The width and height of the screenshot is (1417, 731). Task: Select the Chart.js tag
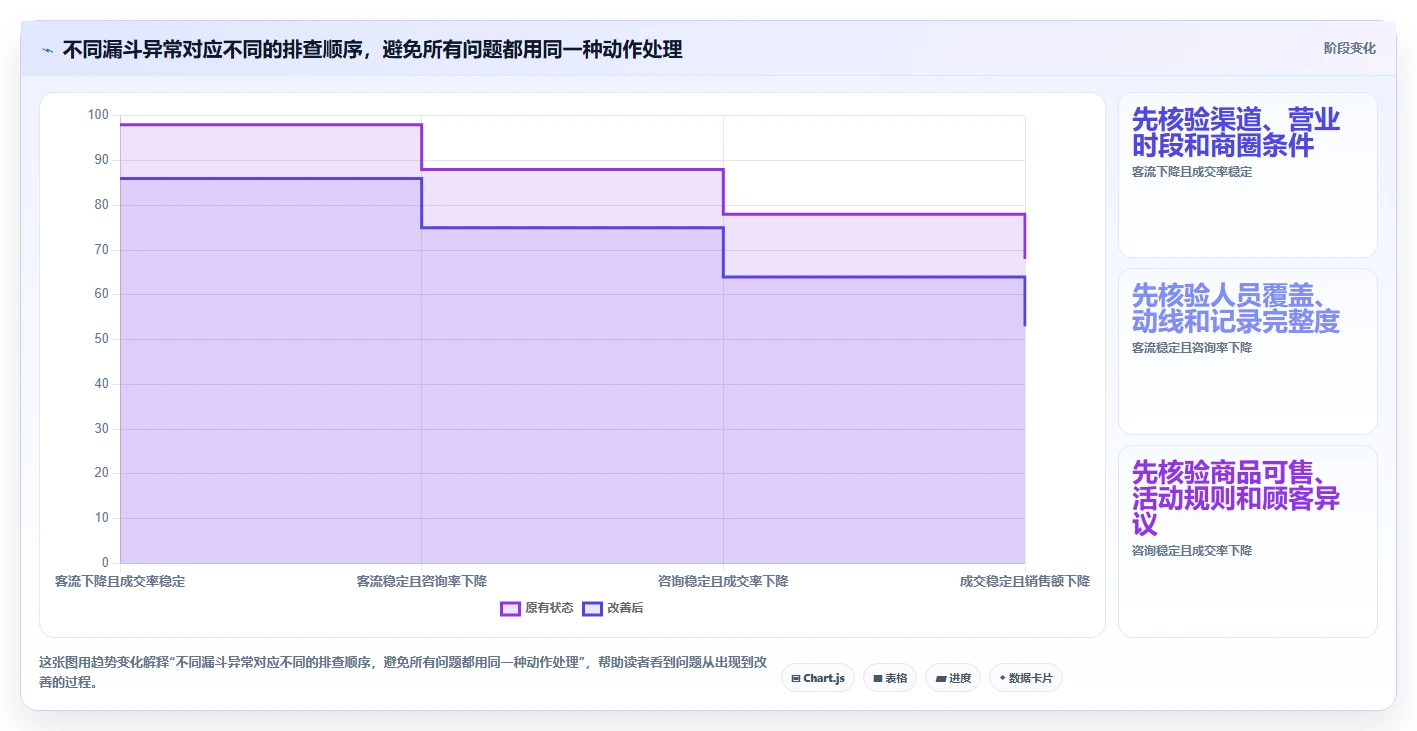click(818, 678)
